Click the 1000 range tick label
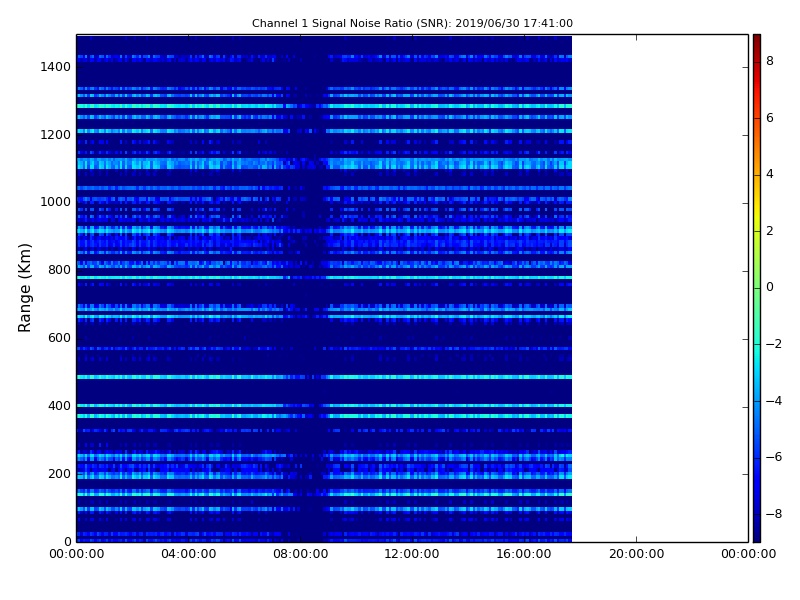 (55, 202)
